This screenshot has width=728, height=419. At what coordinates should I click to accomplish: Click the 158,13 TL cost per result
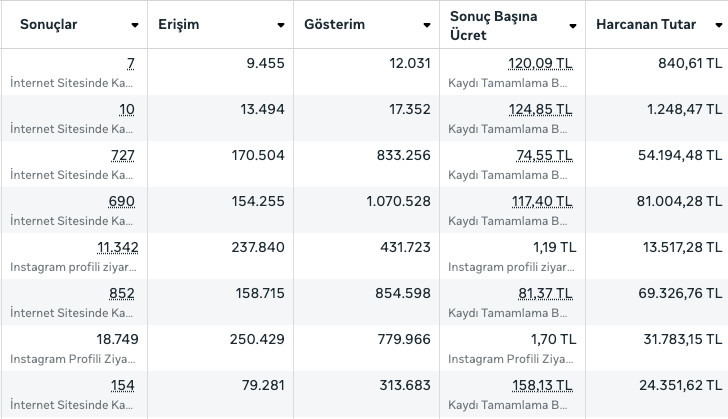[x=542, y=385]
